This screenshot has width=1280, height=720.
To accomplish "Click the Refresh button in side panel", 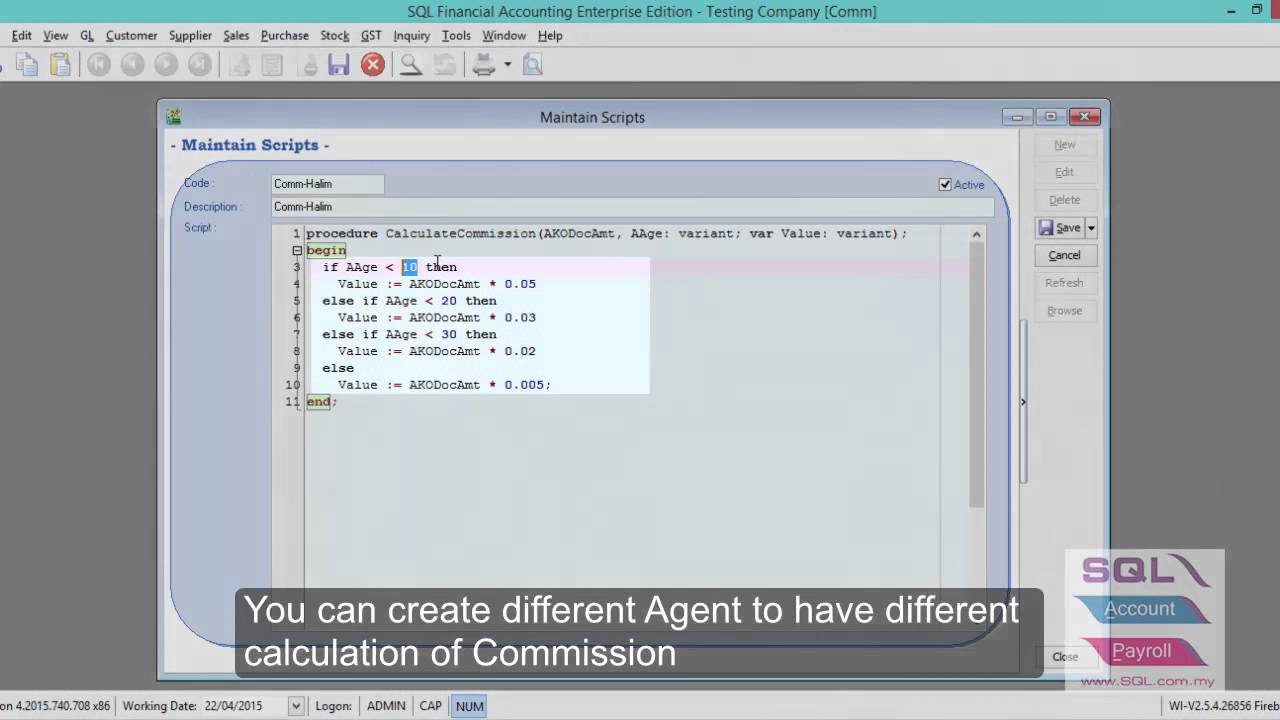I will tap(1064, 283).
